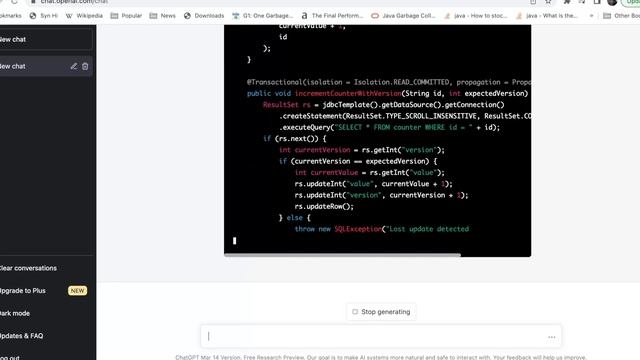Viewport: 640px width, 360px height.
Task: Open the Downloads bookmark
Action: (204, 16)
